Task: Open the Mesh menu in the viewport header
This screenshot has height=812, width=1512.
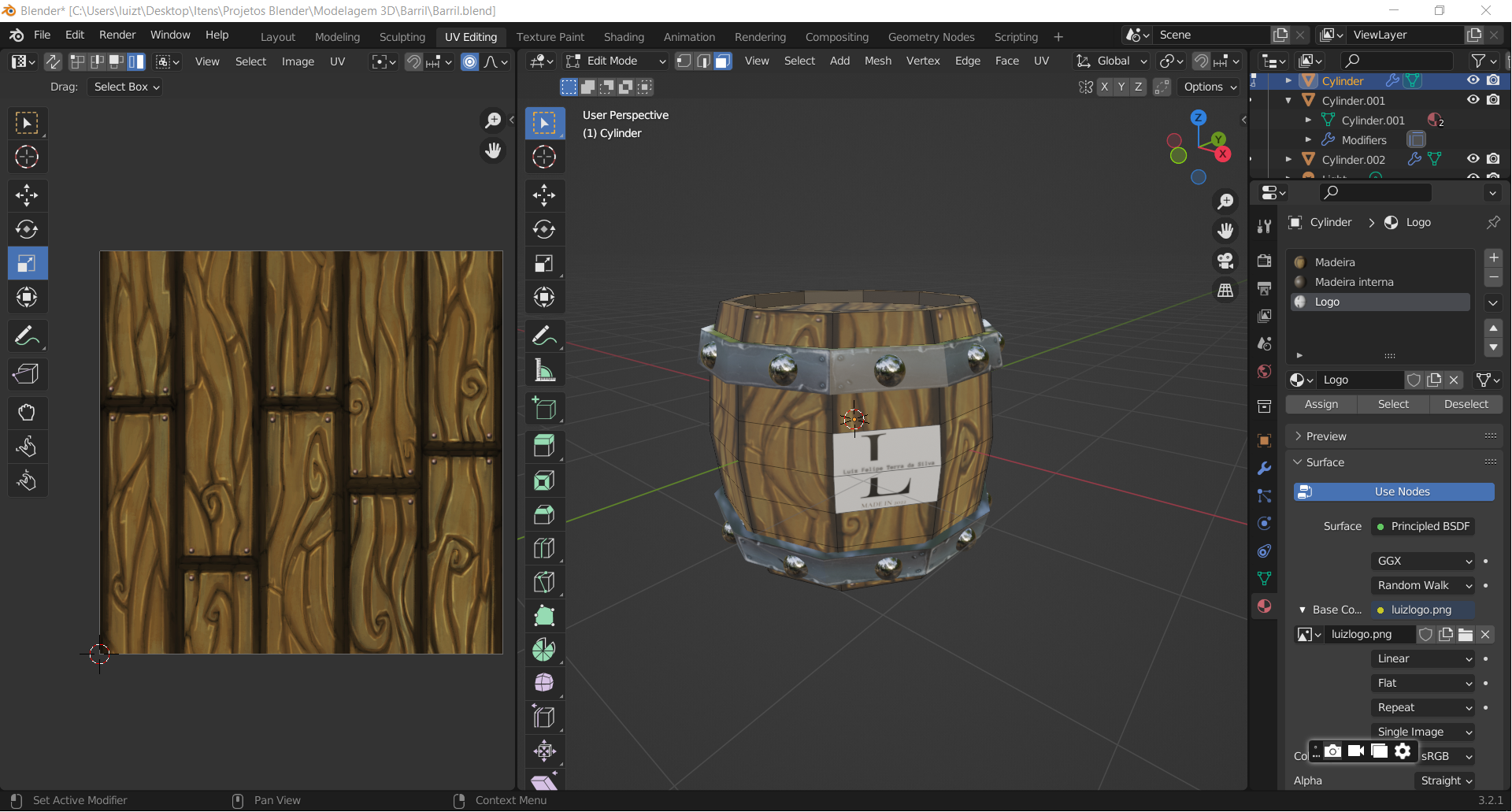Action: 877,61
